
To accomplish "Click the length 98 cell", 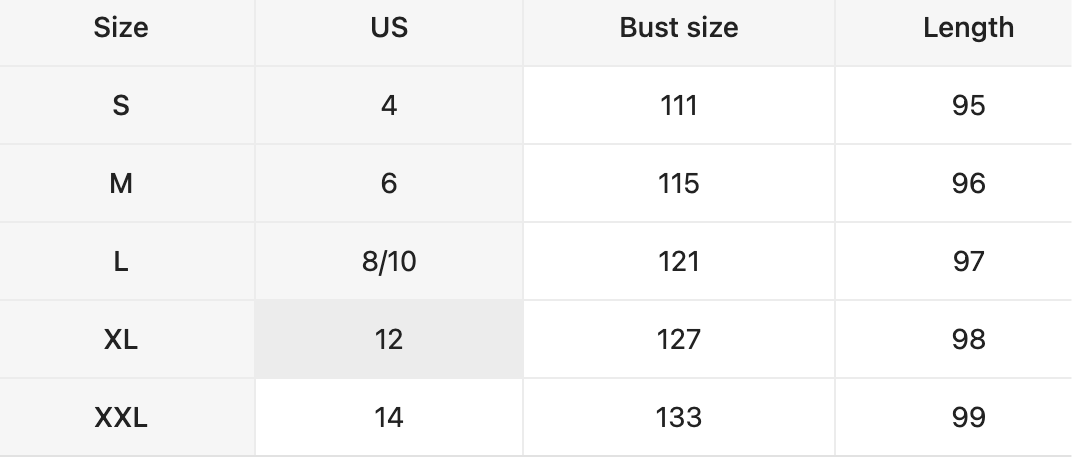I will click(x=968, y=339).
